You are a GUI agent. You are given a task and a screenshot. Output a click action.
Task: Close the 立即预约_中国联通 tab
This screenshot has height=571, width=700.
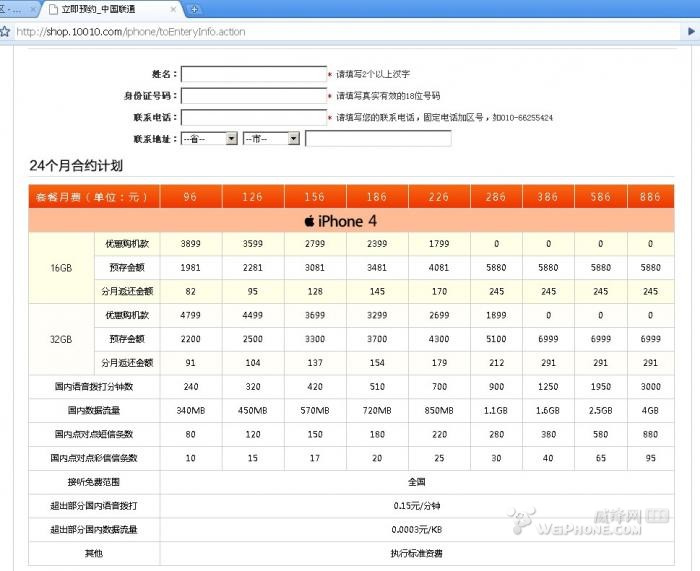click(173, 9)
